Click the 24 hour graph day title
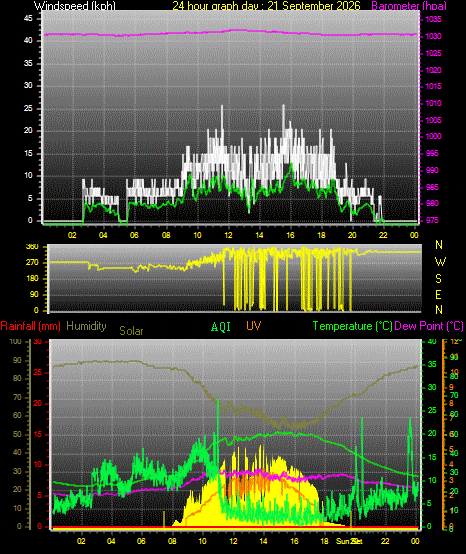Screen dimensions: 466x554 (x=266, y=6)
